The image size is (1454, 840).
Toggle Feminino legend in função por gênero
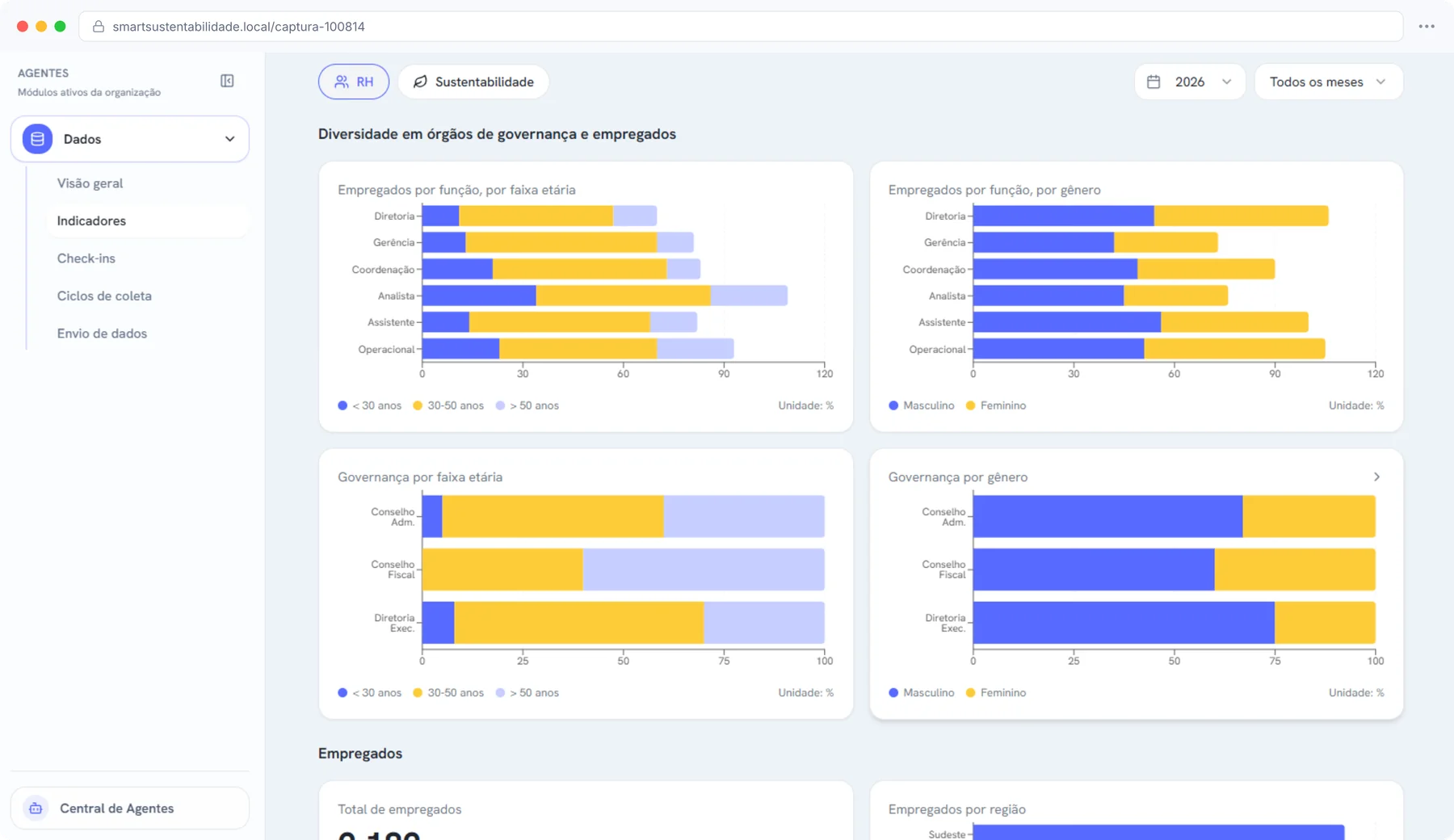click(996, 405)
